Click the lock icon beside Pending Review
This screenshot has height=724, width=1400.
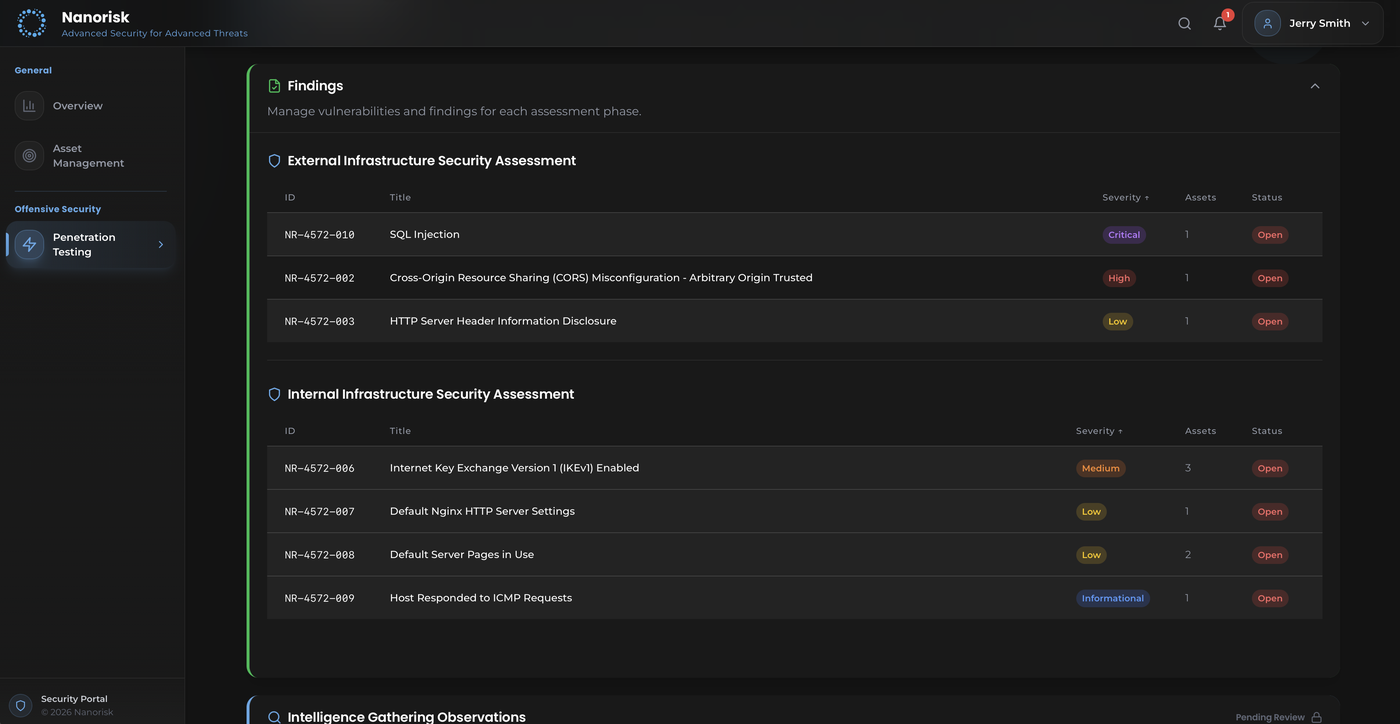click(x=1316, y=717)
